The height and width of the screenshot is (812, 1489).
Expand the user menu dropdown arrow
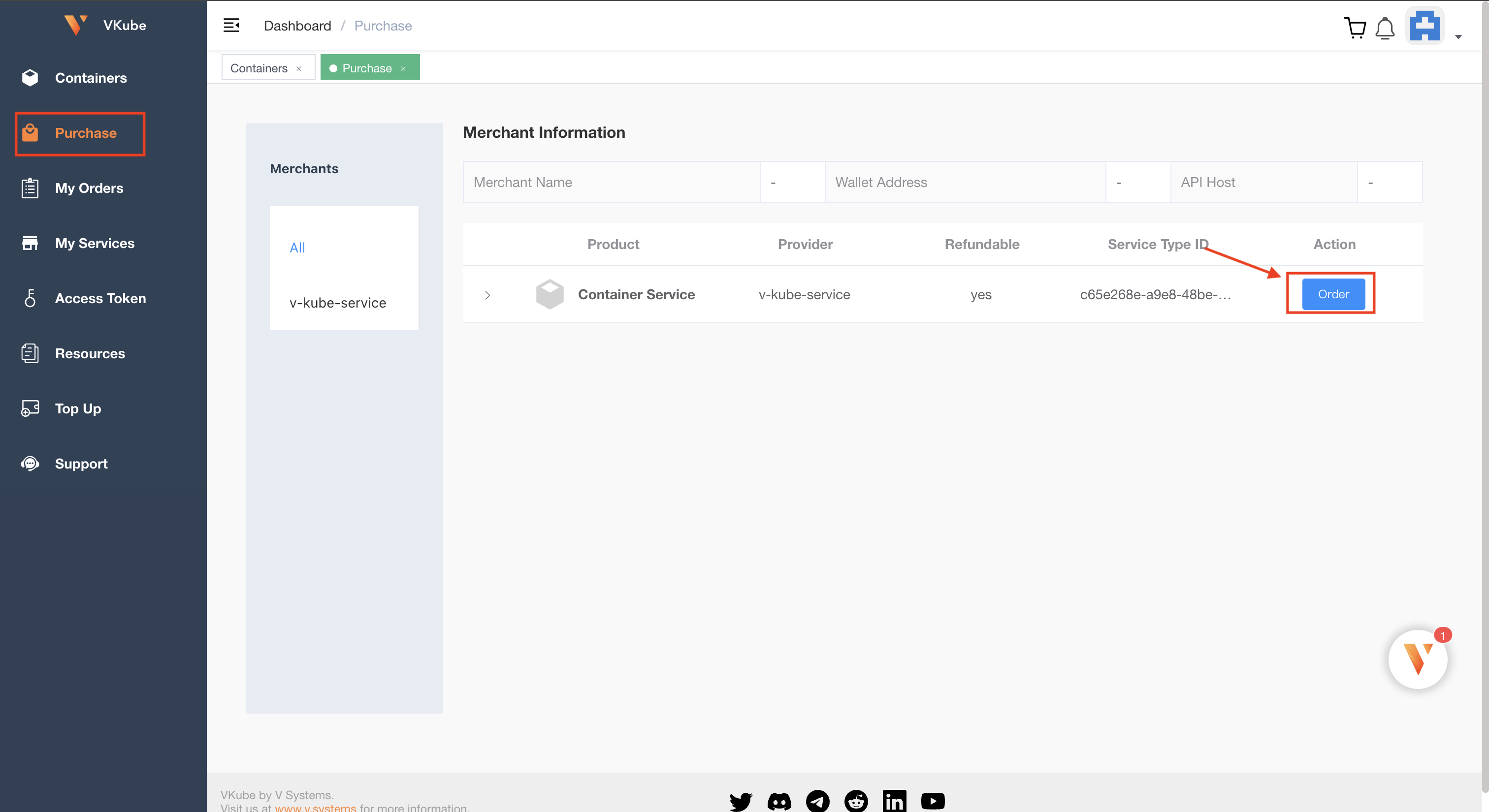[x=1458, y=37]
